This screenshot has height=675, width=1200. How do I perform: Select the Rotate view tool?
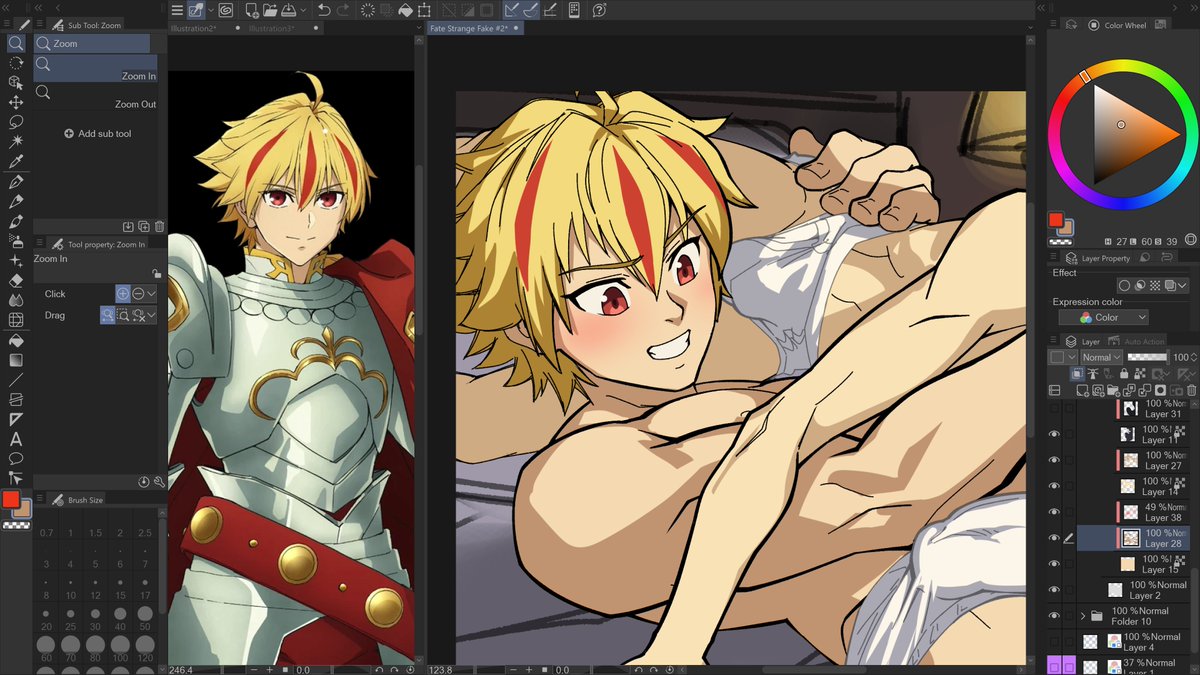16,63
